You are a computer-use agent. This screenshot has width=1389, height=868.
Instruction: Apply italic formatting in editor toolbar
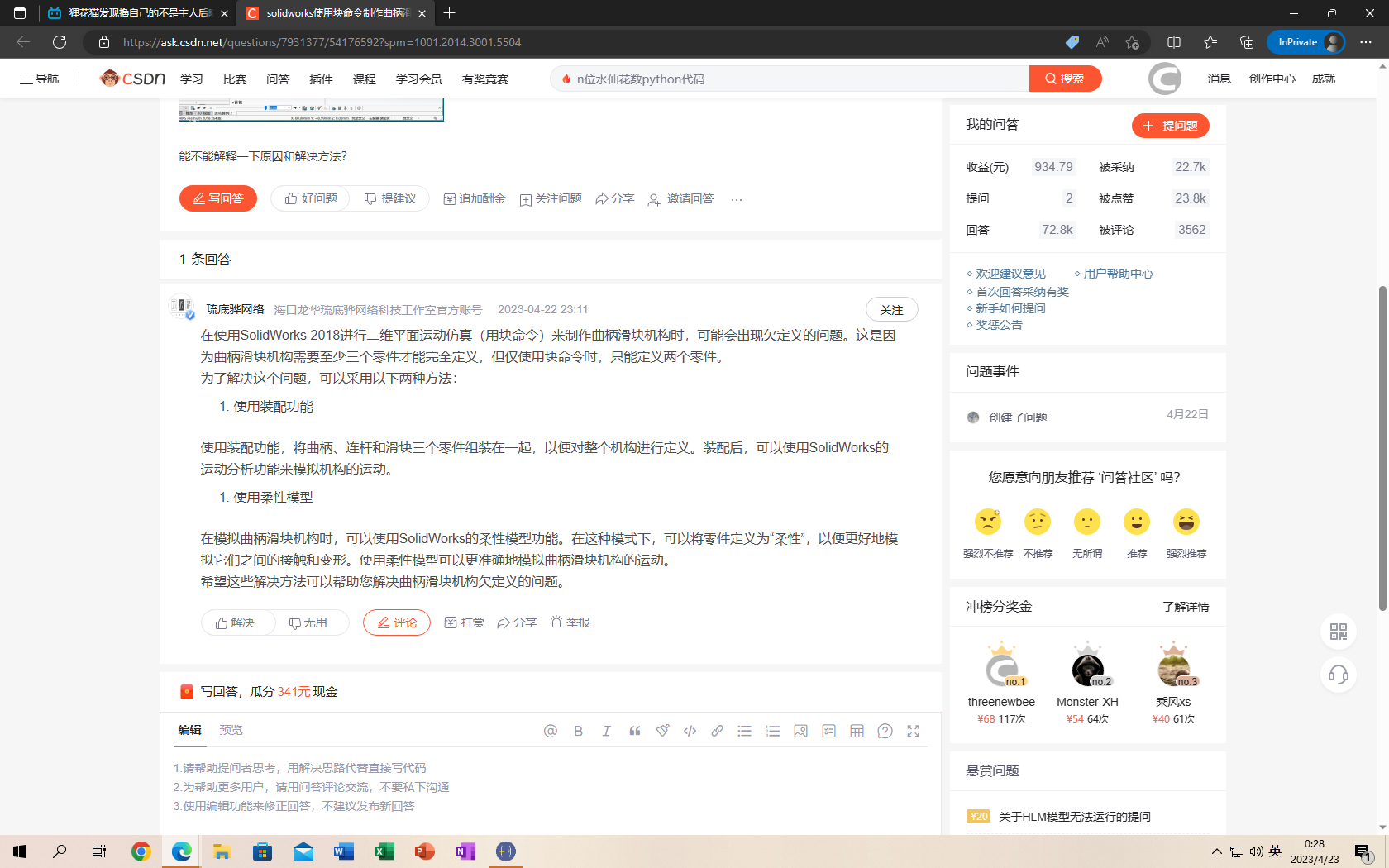coord(607,731)
